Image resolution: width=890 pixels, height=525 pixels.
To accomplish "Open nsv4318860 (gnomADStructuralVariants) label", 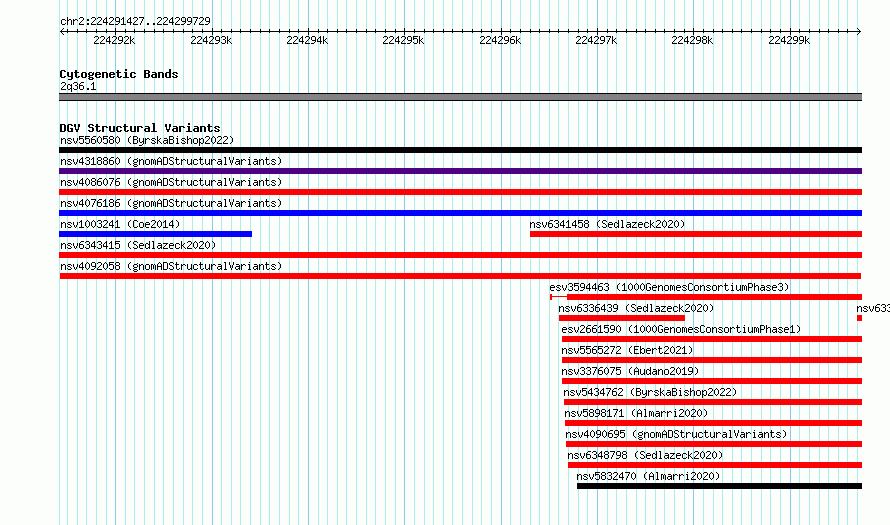I will [171, 161].
